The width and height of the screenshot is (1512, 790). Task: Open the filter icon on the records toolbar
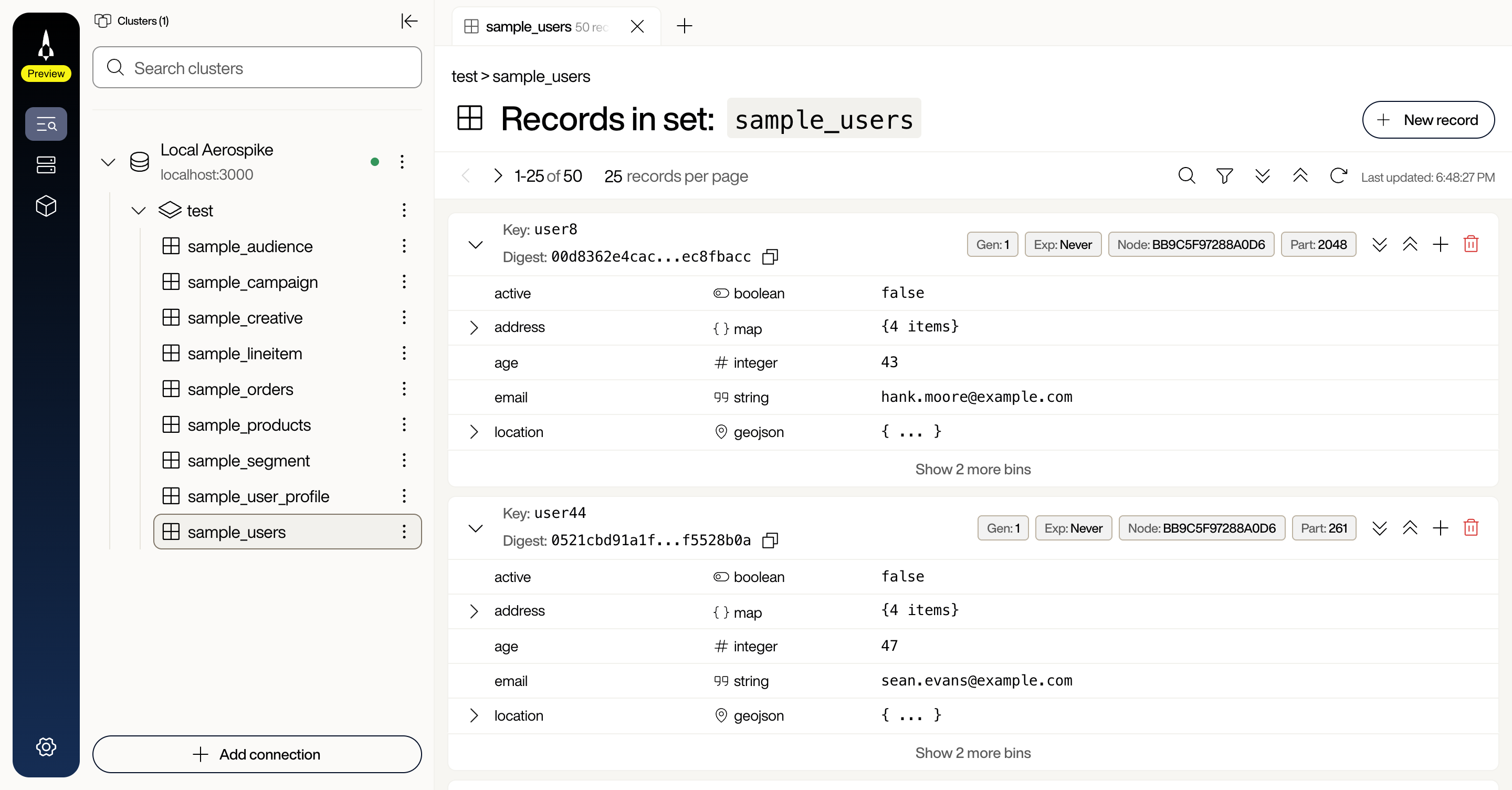coord(1224,175)
